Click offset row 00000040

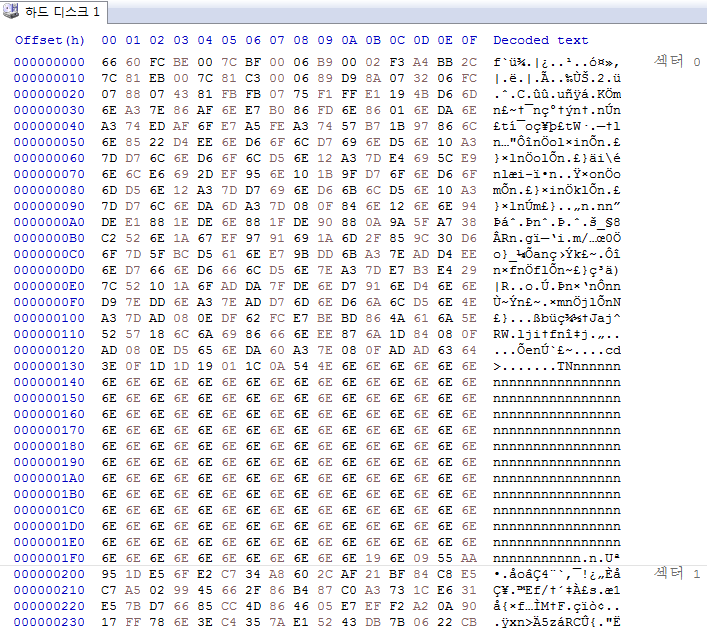[x=49, y=126]
